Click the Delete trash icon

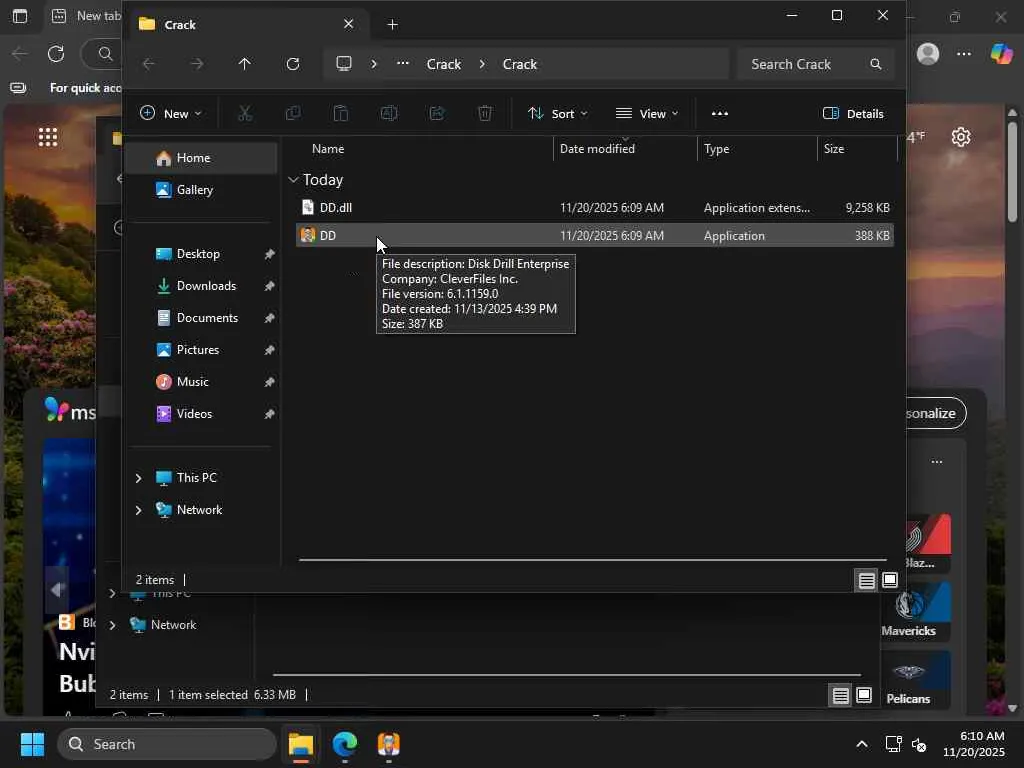click(485, 114)
